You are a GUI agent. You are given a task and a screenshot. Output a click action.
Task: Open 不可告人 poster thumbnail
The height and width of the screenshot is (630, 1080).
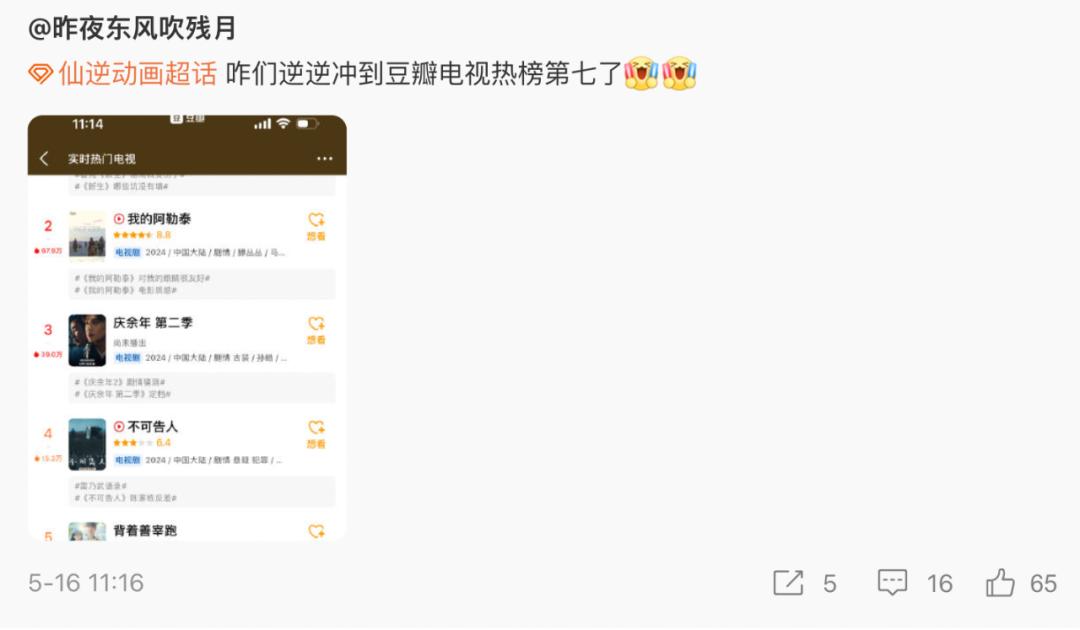pos(87,444)
